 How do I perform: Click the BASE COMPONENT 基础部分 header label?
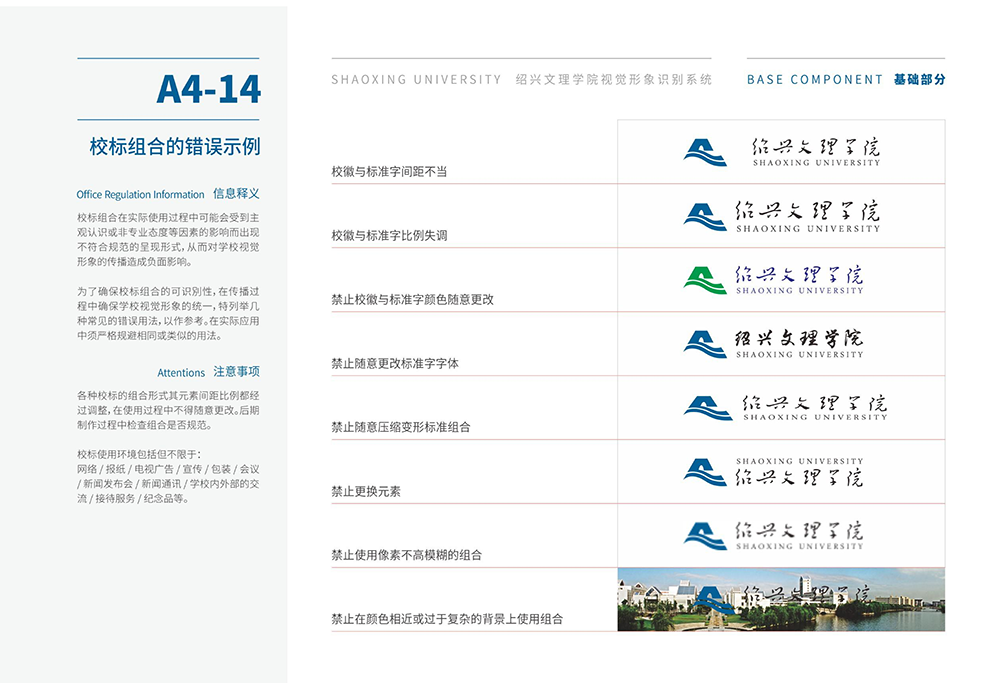click(x=845, y=79)
